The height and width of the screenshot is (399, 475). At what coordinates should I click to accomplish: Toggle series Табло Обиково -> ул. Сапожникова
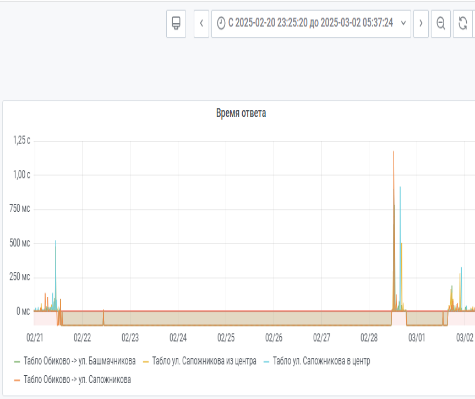(x=77, y=380)
